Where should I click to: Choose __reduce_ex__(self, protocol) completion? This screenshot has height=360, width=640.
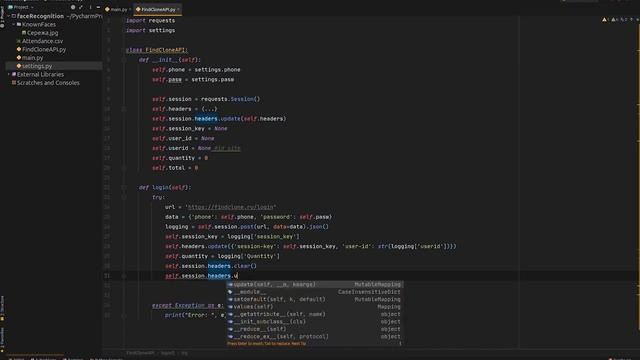click(315, 337)
